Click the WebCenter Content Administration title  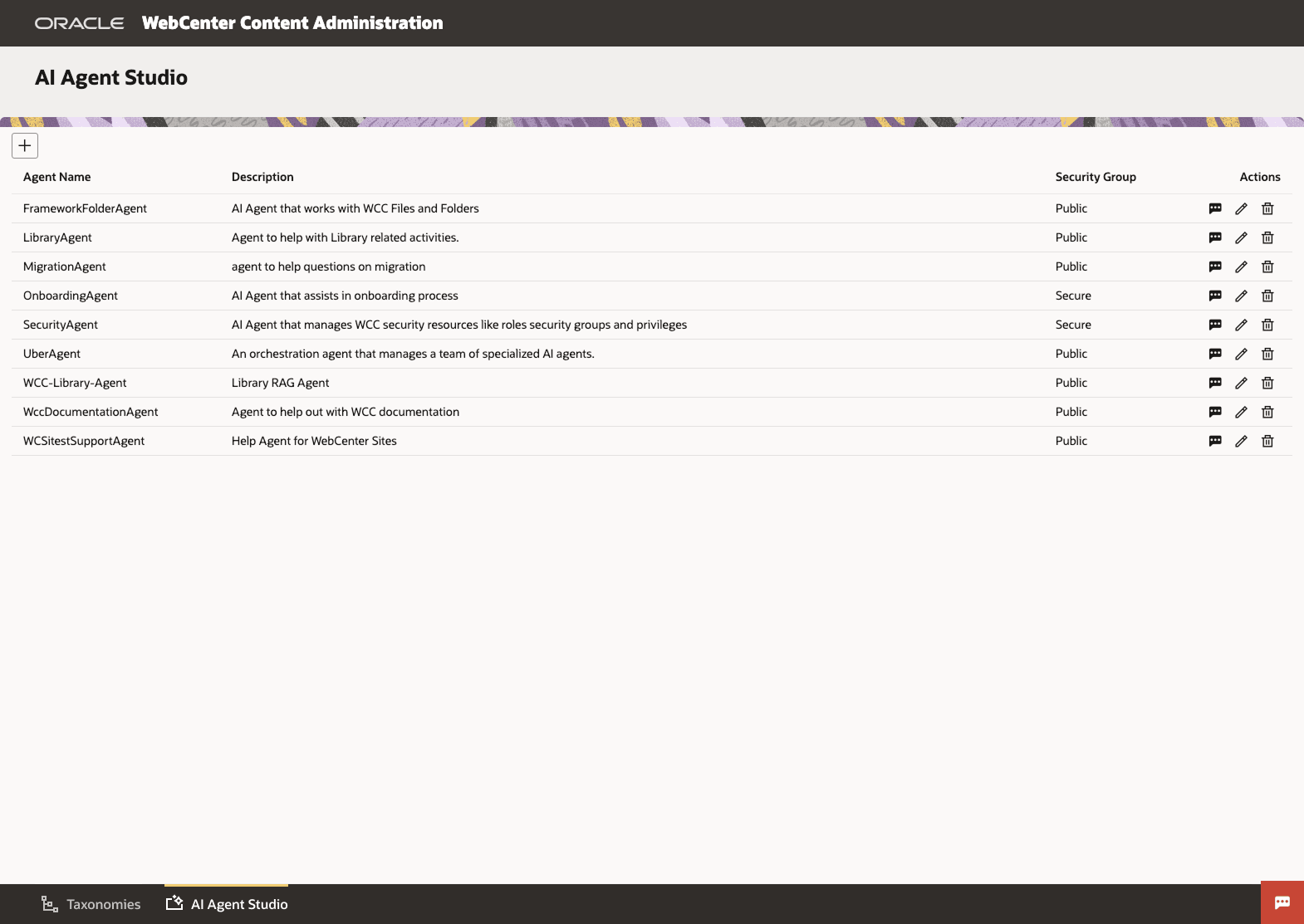292,23
